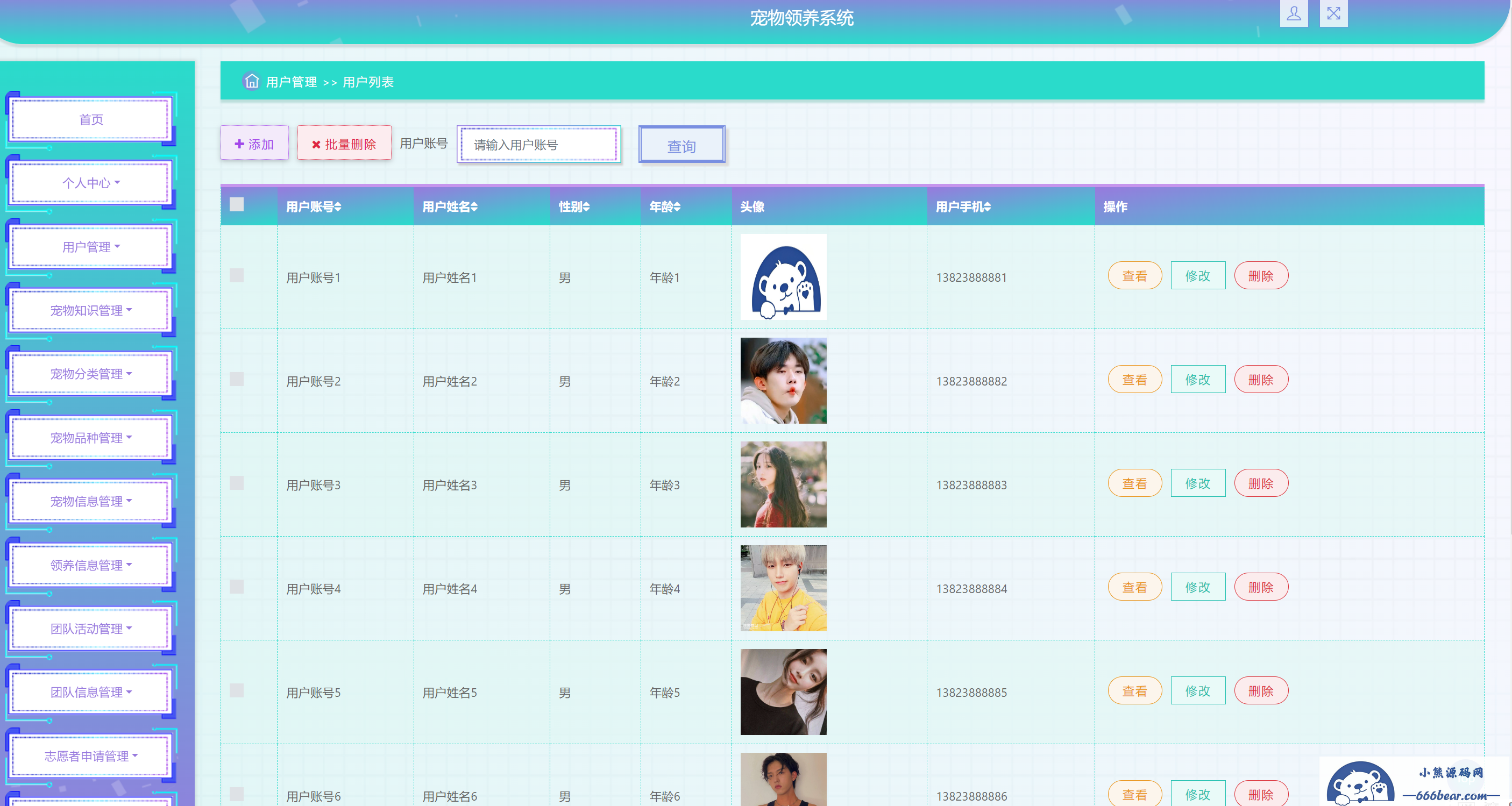View details of 用户账号1 with 查看

tap(1134, 276)
